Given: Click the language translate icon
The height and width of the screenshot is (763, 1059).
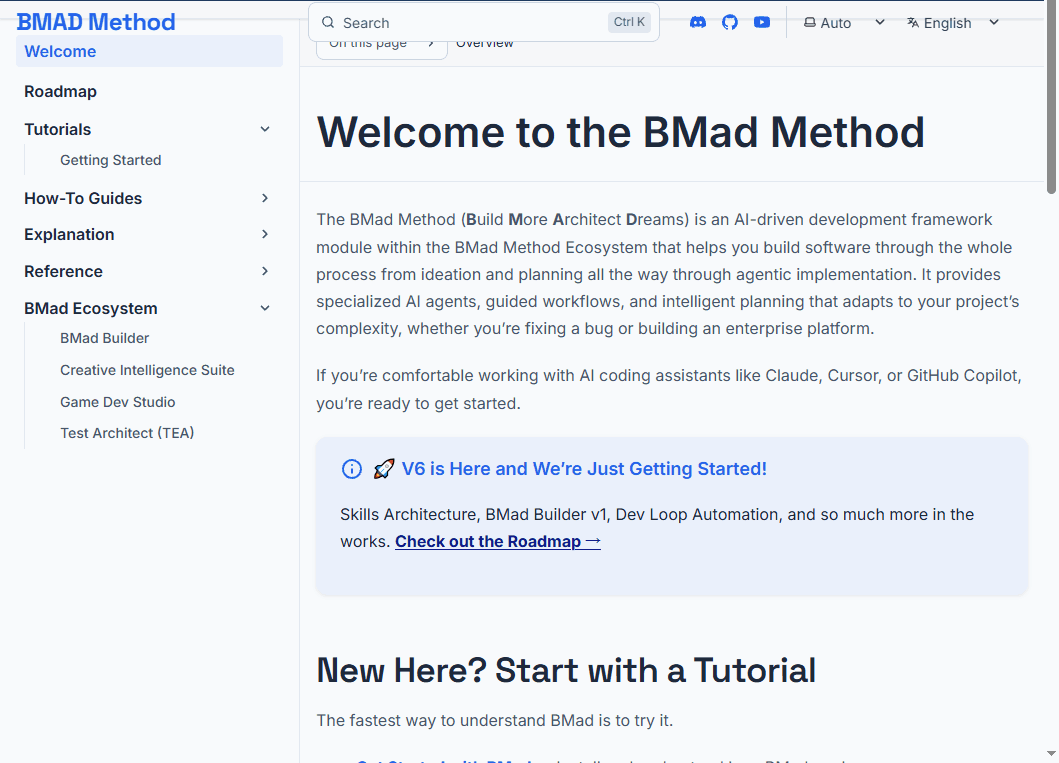Looking at the screenshot, I should 913,22.
